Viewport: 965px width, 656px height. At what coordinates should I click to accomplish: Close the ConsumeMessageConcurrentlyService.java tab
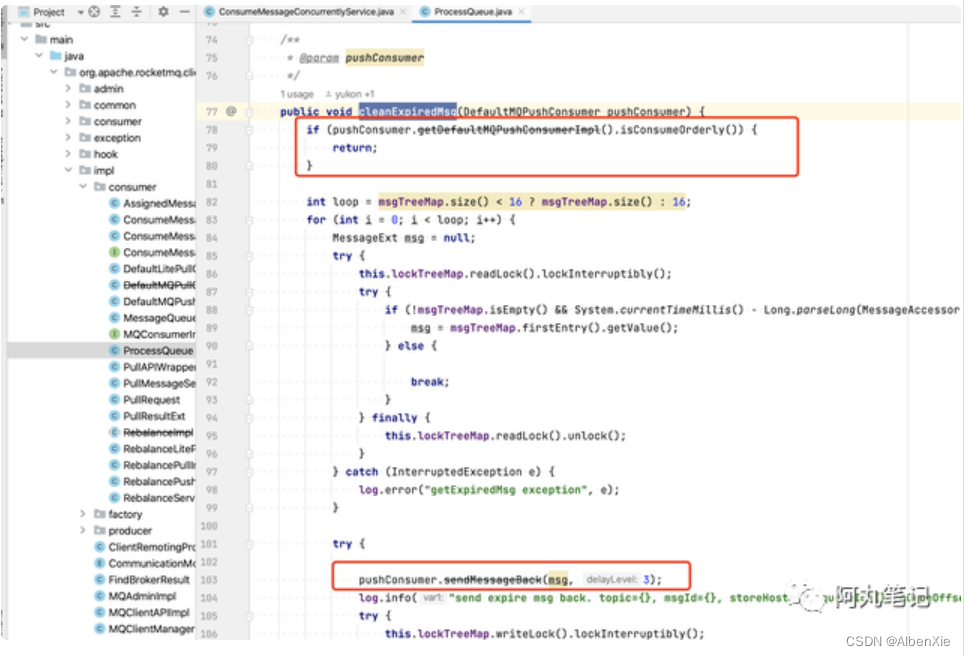[x=402, y=12]
